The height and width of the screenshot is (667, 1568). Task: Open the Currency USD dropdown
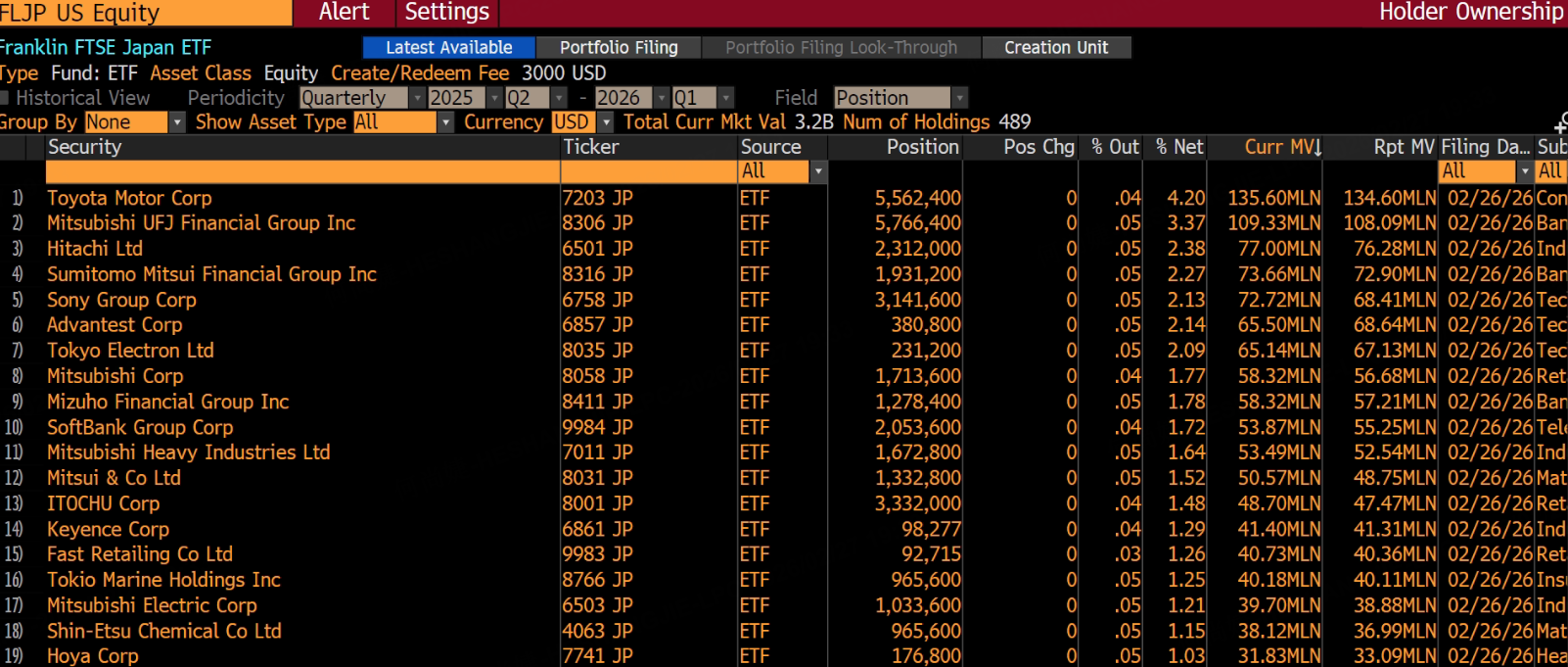tap(606, 122)
